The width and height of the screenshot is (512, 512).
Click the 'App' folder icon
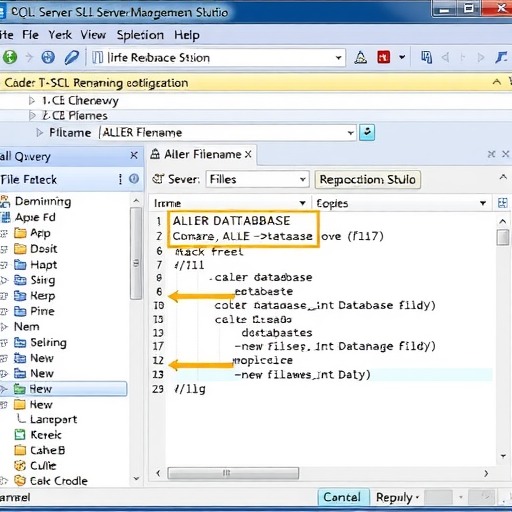click(x=20, y=233)
